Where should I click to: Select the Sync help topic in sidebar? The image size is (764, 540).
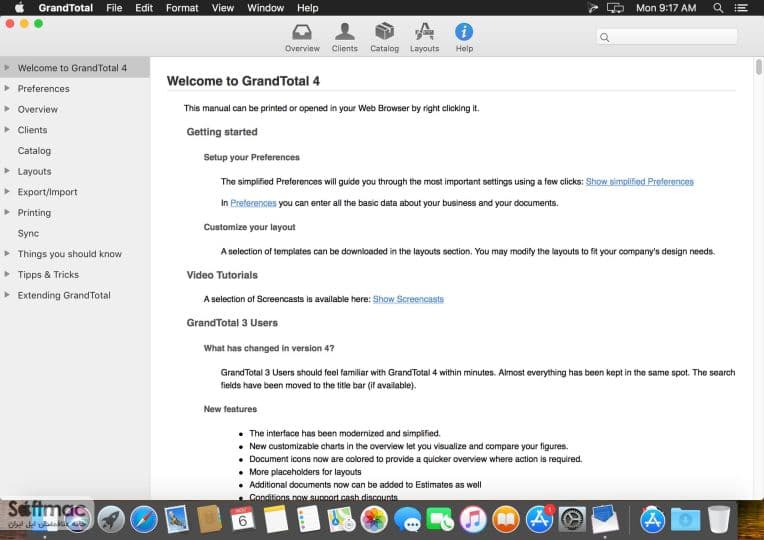pos(28,233)
